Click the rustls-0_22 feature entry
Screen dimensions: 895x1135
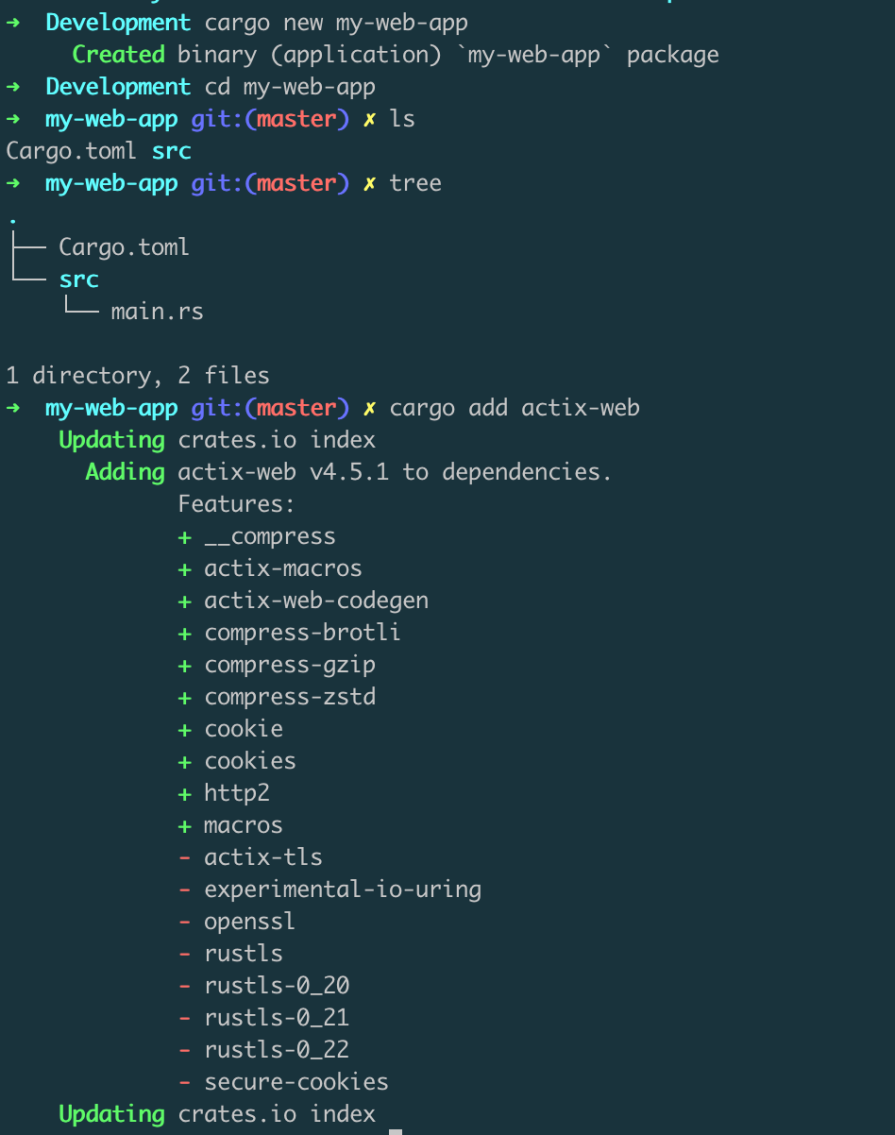(x=276, y=1049)
